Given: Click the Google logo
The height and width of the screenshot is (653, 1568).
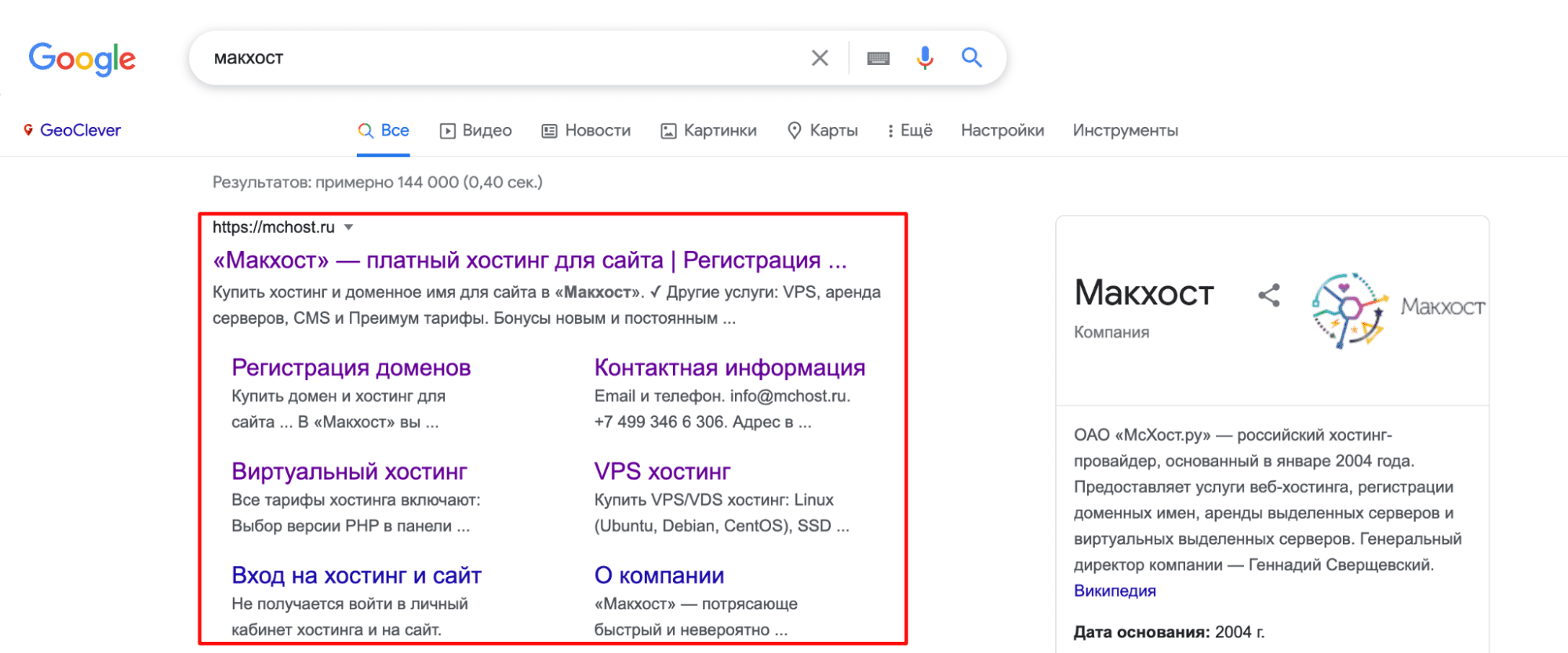Looking at the screenshot, I should coord(82,59).
